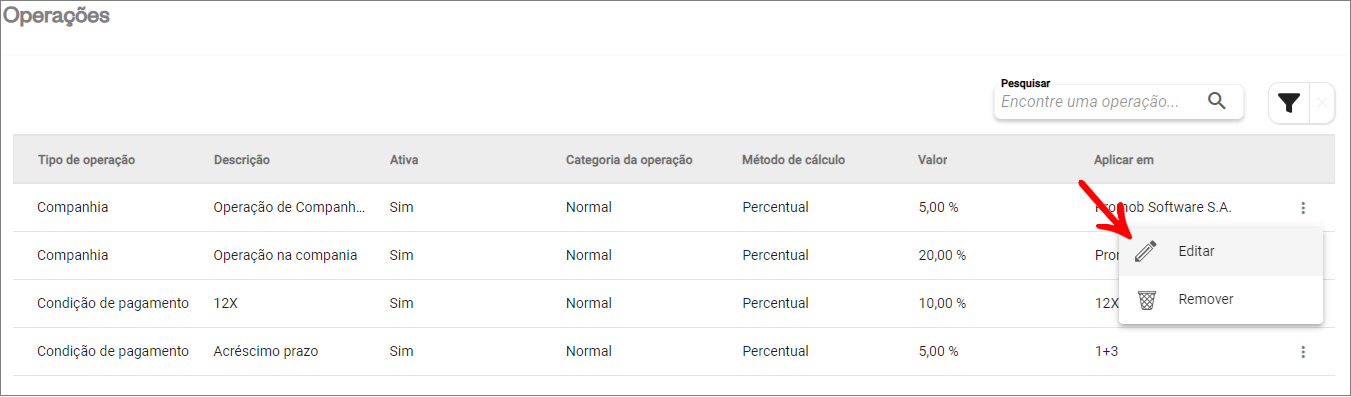Focus the Pesquisar search field
This screenshot has width=1351, height=397.
pos(1100,101)
